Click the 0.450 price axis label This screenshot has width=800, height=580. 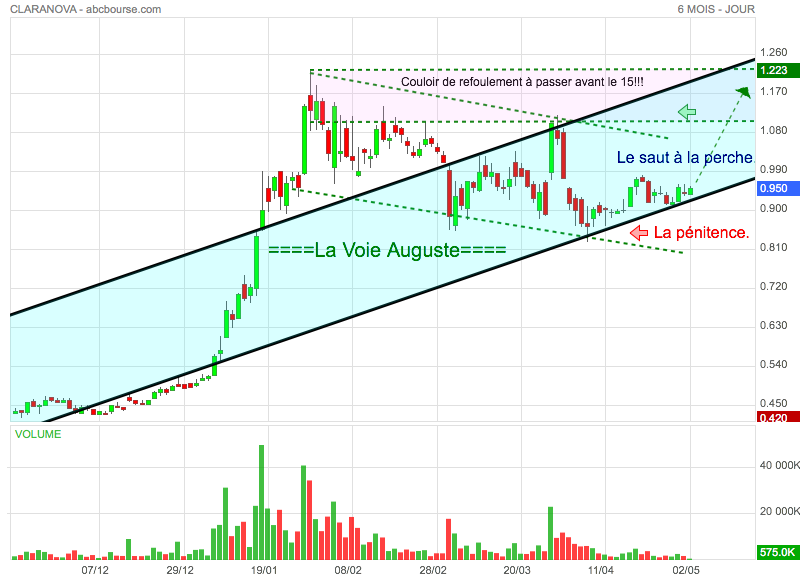773,404
